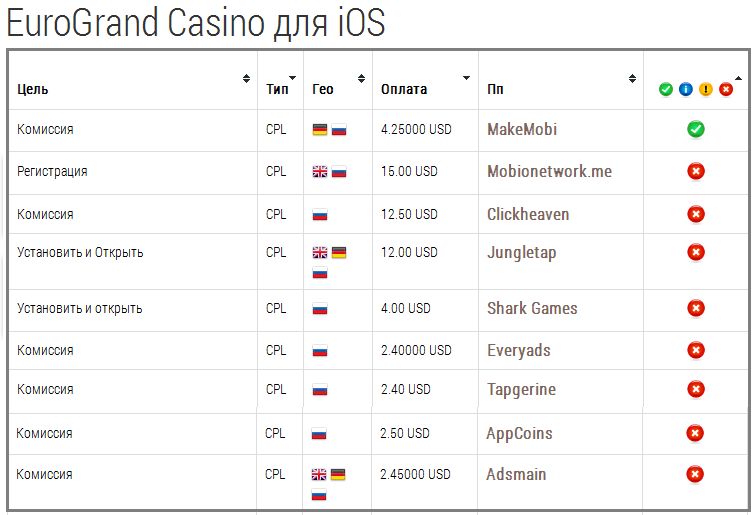Click the green checkmark icon in MakeMobi row

click(x=695, y=129)
